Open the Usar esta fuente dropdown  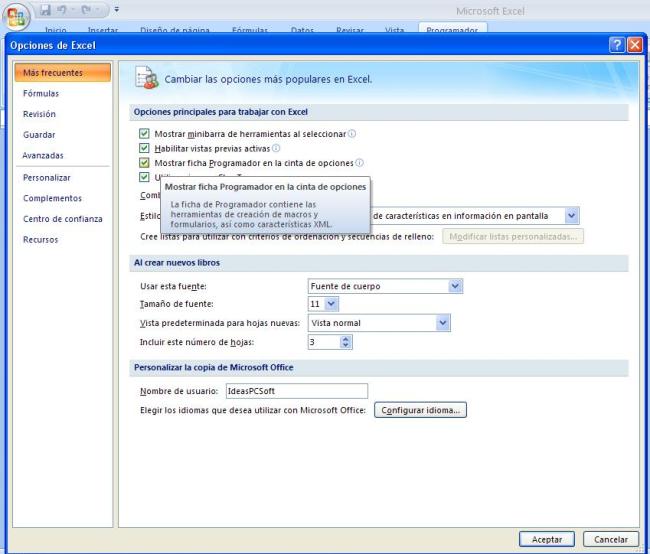455,286
